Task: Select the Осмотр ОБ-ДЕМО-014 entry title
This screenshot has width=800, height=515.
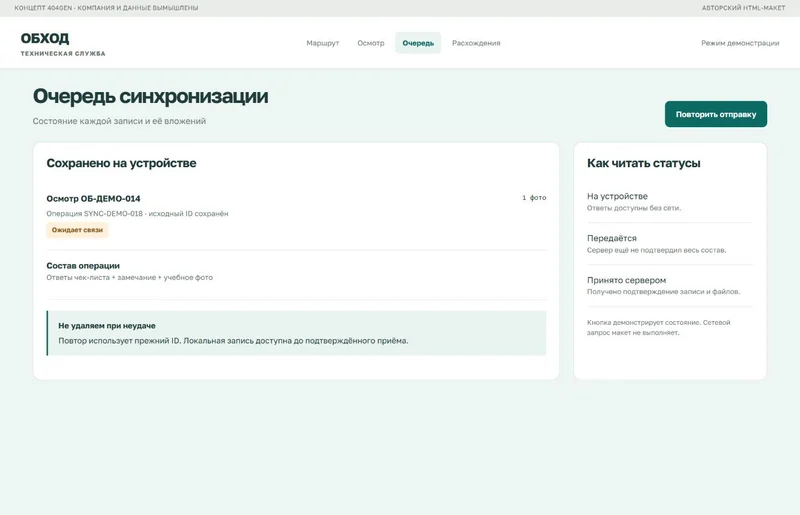Action: point(93,199)
